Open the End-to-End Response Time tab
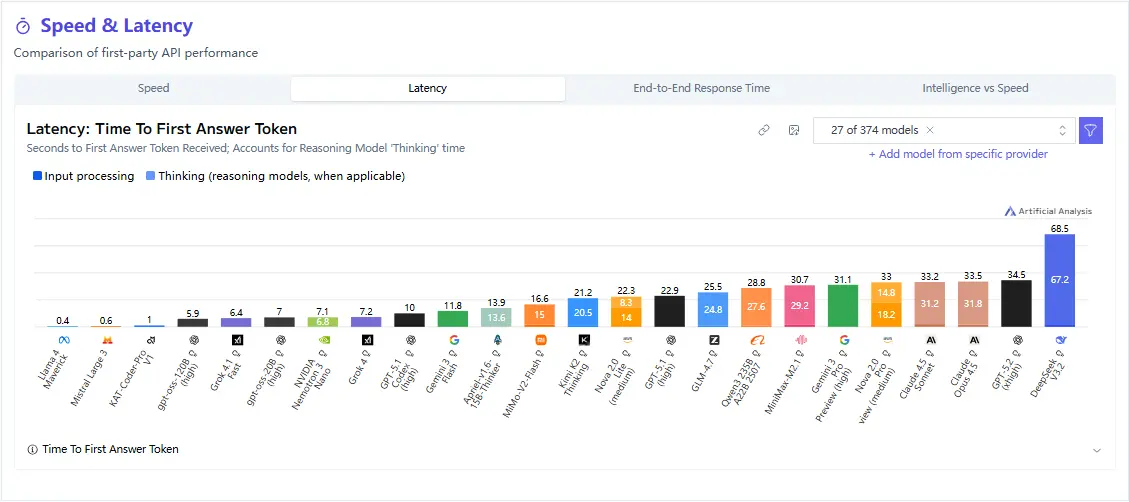Viewport: 1129px width, 502px height. tap(701, 89)
